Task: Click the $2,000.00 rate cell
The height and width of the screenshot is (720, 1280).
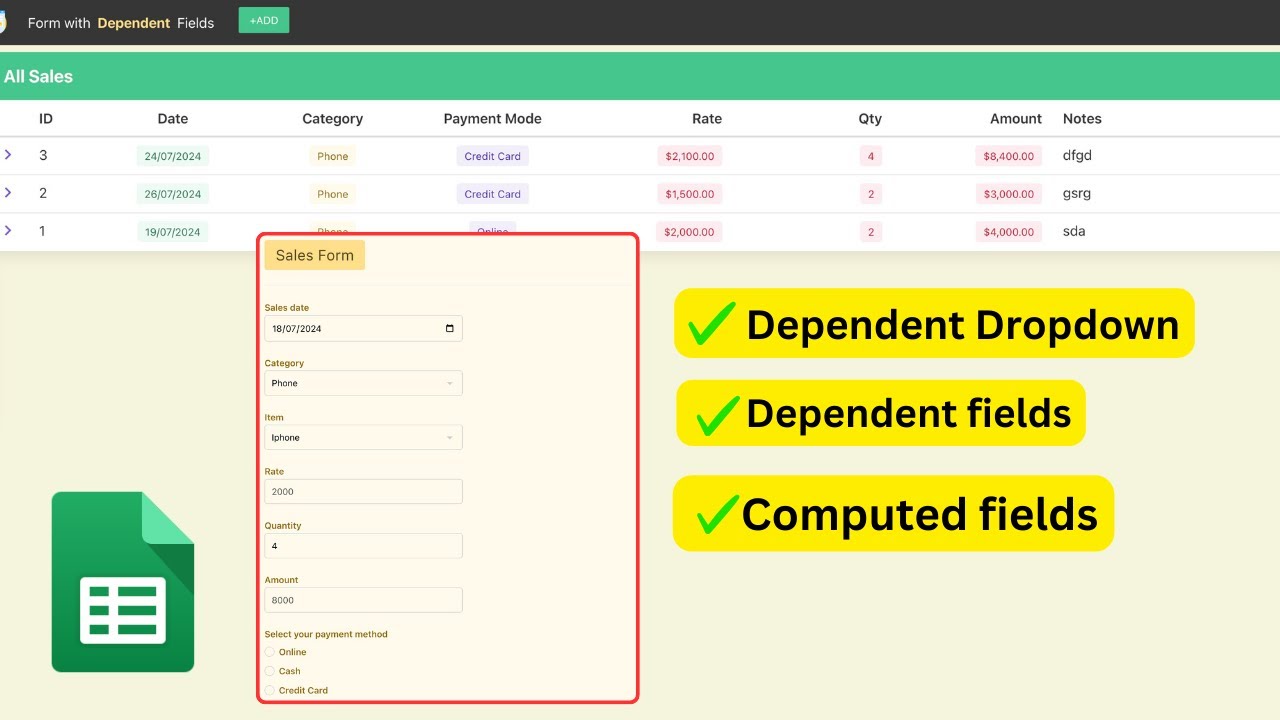Action: point(690,232)
